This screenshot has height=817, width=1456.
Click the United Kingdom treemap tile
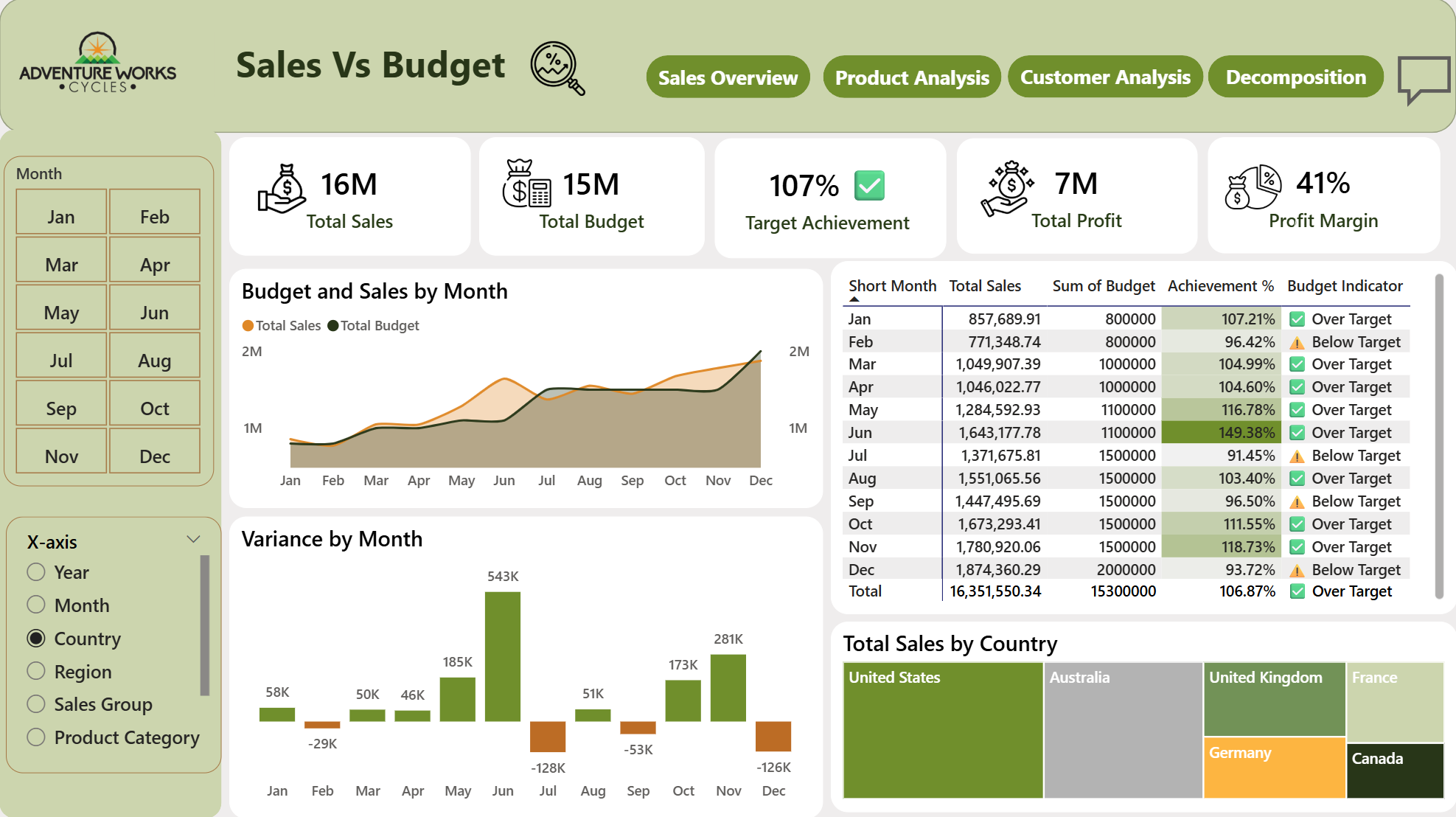point(1275,699)
